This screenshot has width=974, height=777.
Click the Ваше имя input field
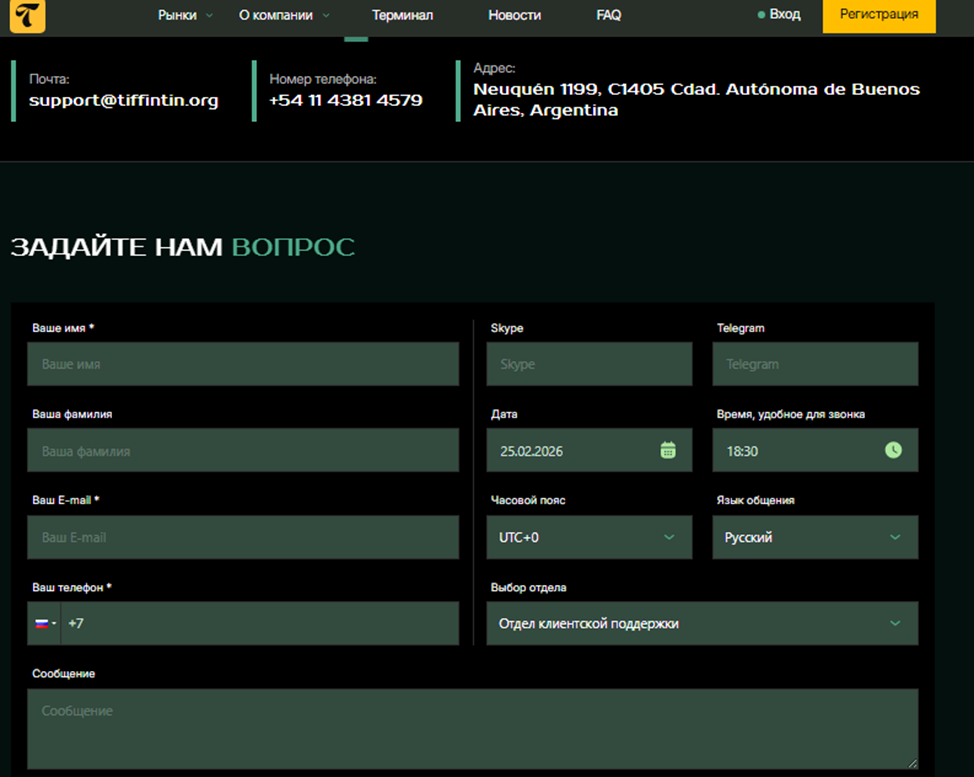click(x=242, y=364)
